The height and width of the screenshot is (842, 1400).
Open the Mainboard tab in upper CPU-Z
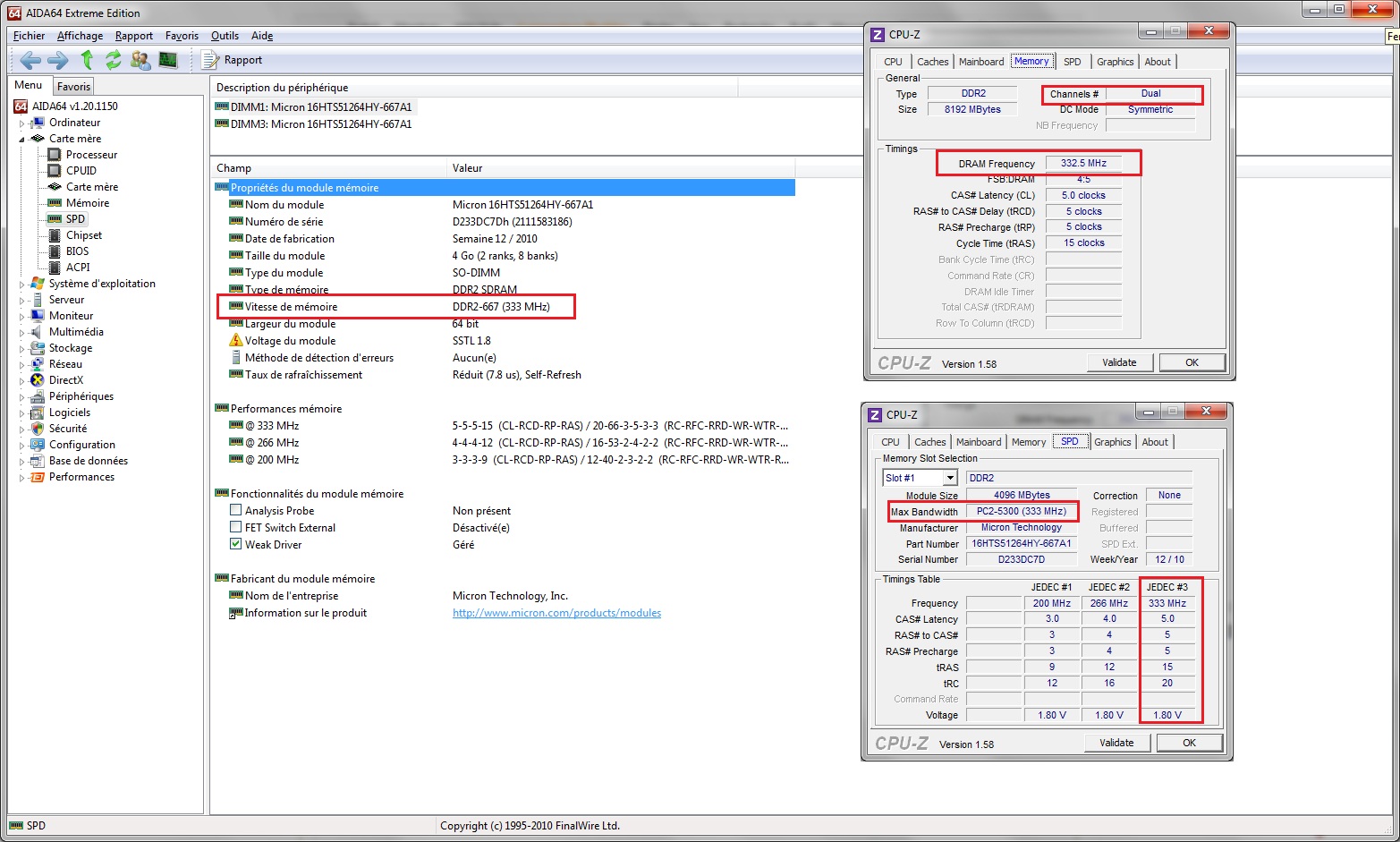click(980, 62)
